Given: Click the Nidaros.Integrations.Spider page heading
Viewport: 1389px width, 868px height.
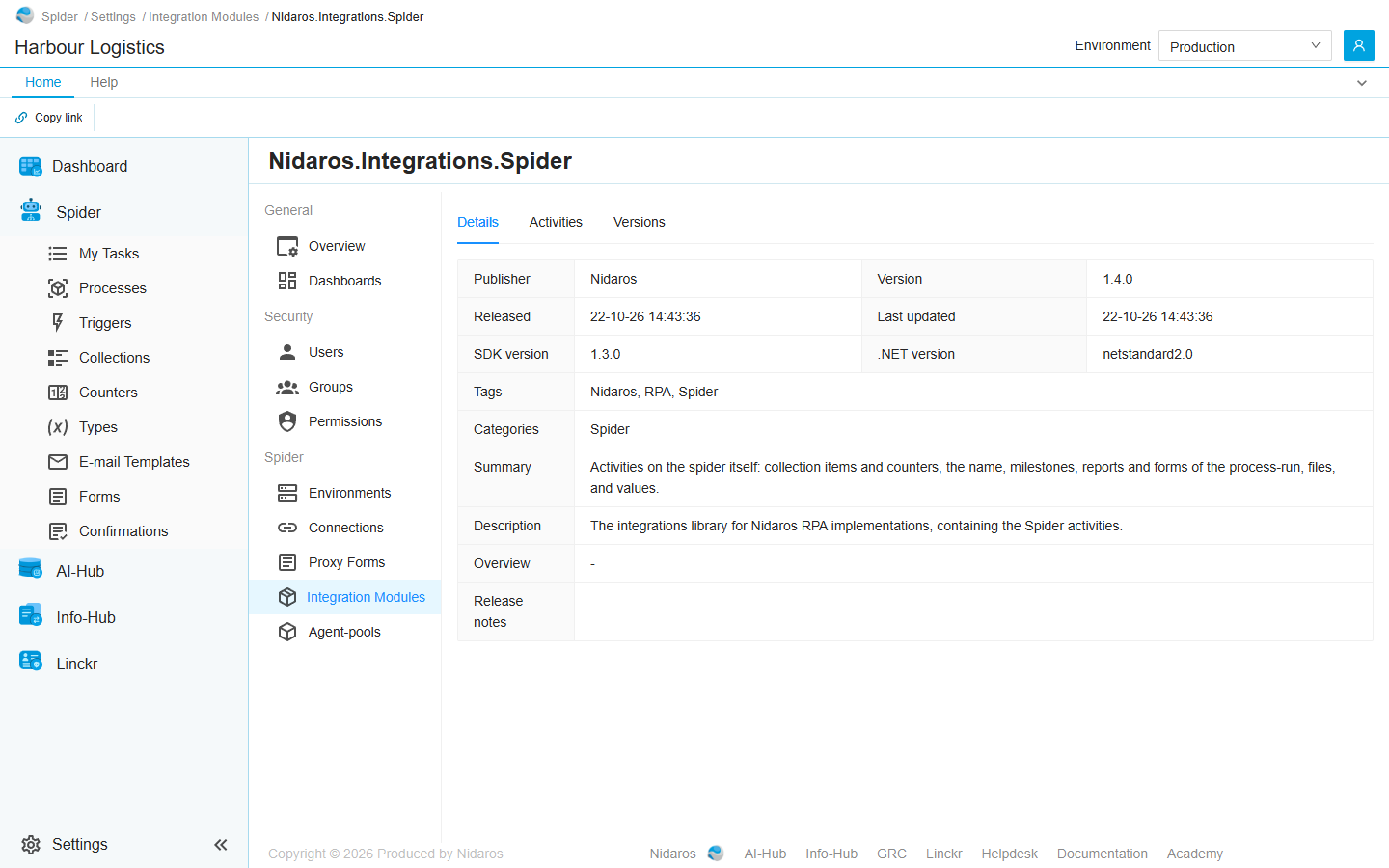Looking at the screenshot, I should click(420, 161).
